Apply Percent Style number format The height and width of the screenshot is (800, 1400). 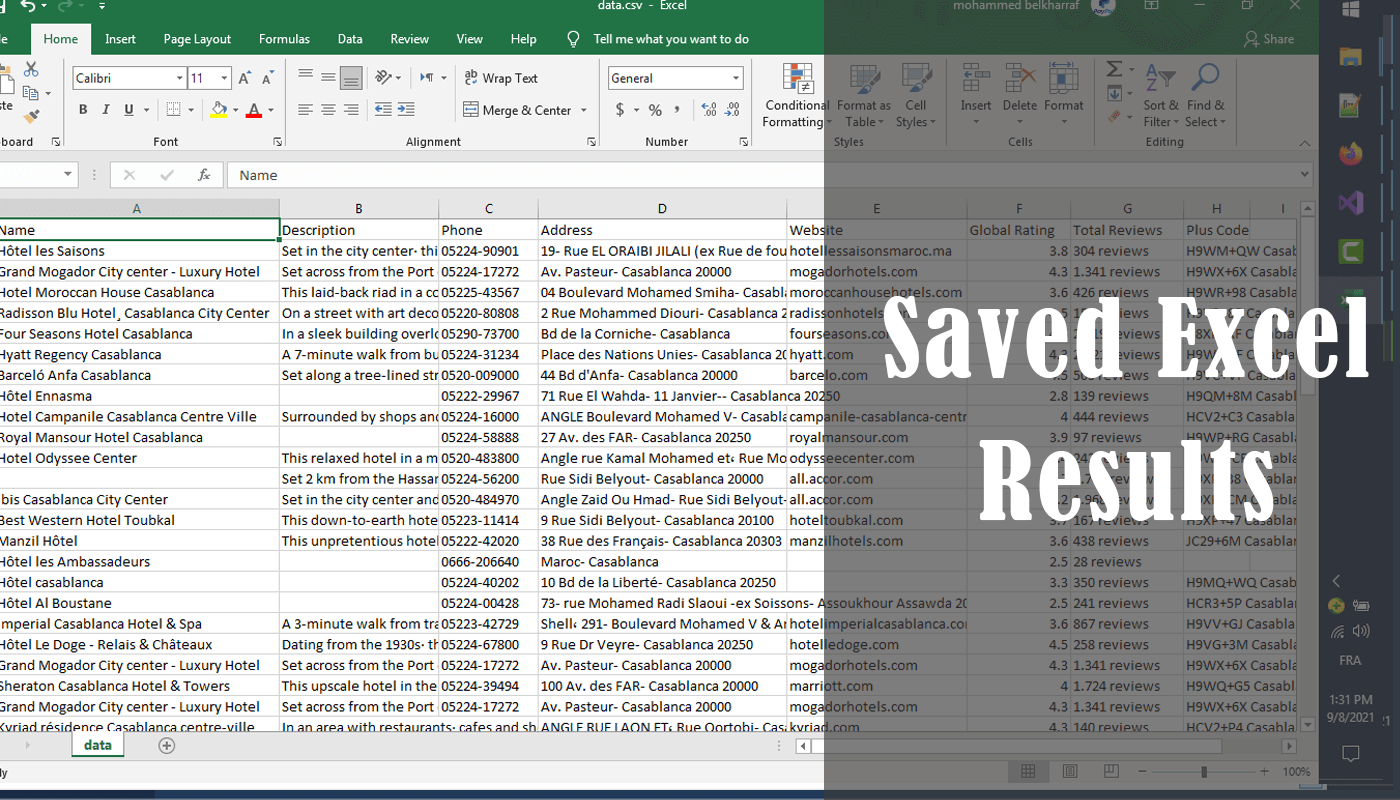pyautogui.click(x=655, y=110)
